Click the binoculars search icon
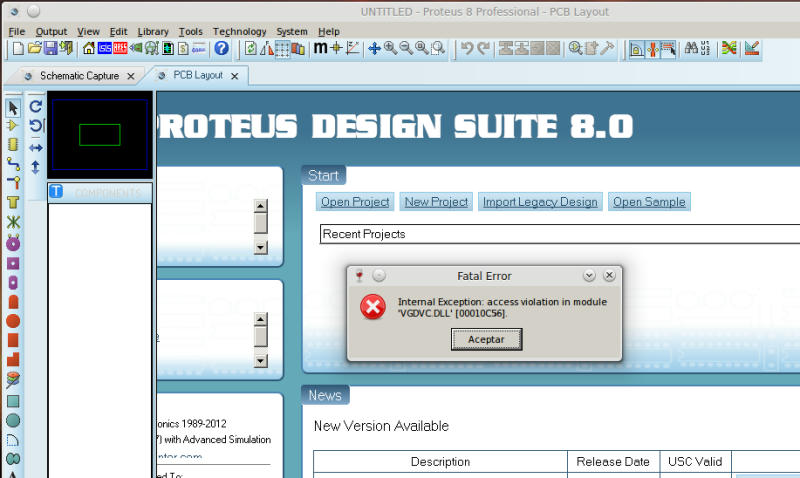Screen dimensions: 800x478 691,48
